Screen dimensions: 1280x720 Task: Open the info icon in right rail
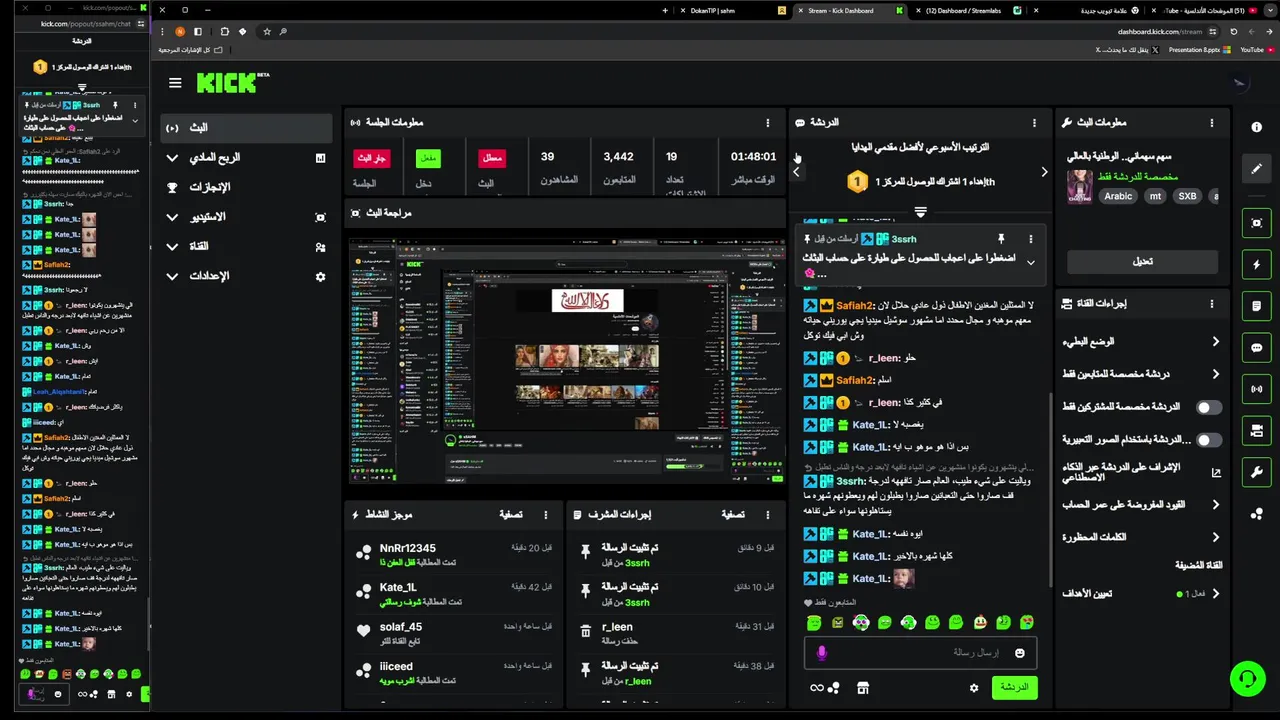[1257, 127]
